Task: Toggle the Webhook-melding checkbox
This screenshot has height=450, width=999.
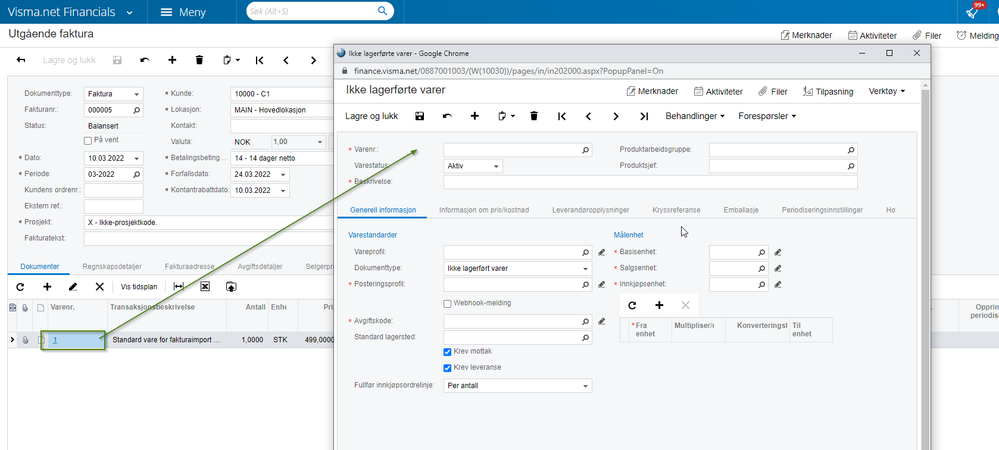Action: click(x=447, y=303)
